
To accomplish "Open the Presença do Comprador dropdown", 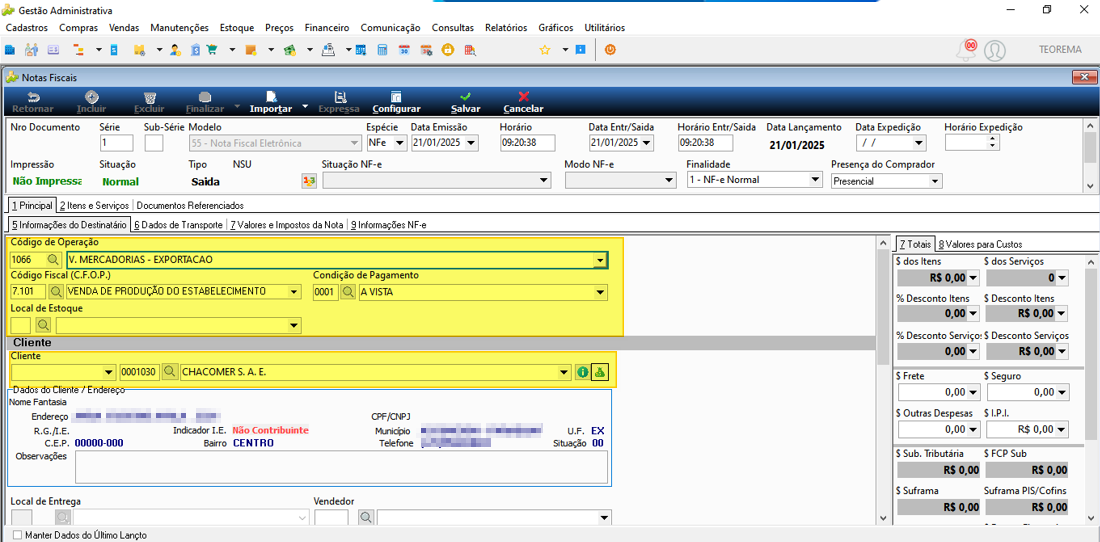I will coord(934,181).
